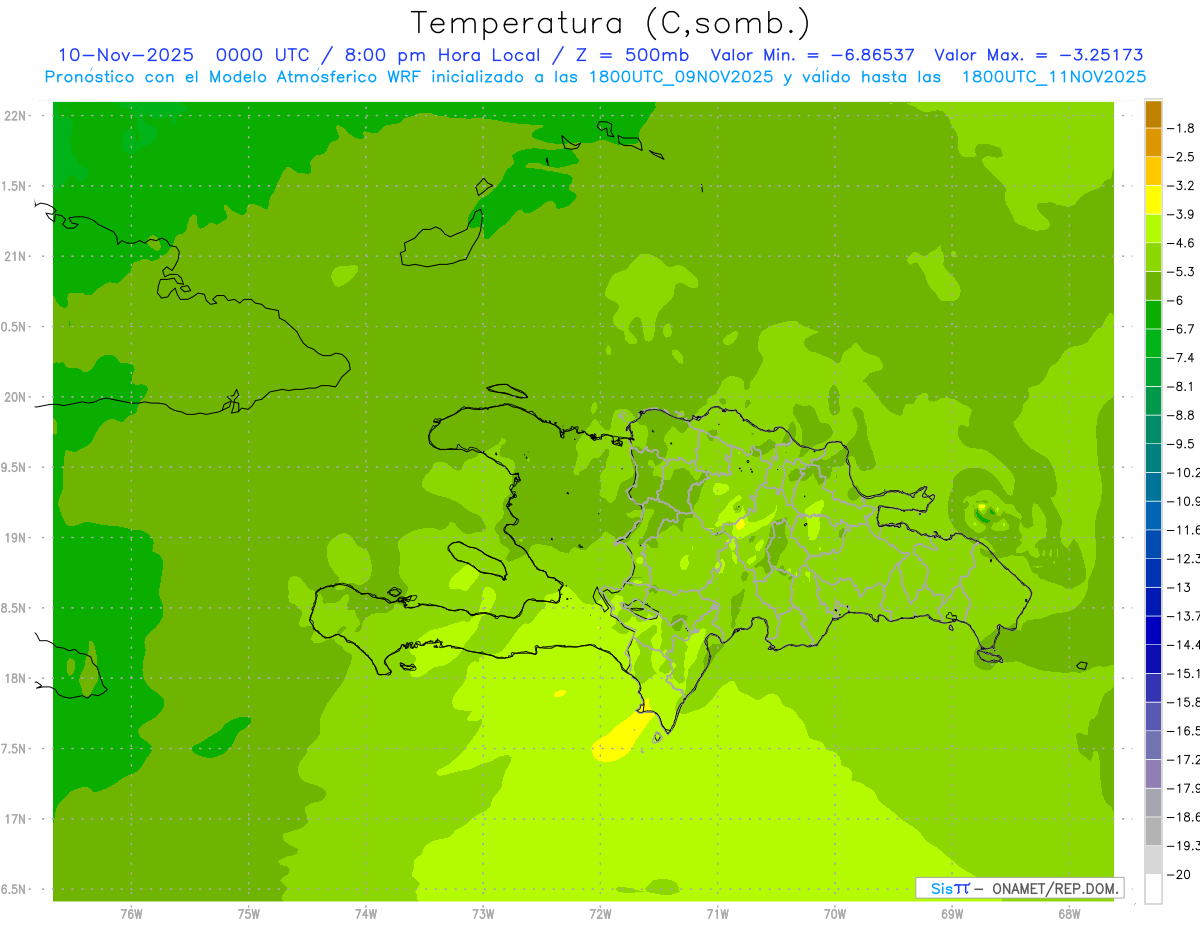Click the "-6.7" color scale label
Viewport: 1200px width, 927px height.
[1182, 329]
